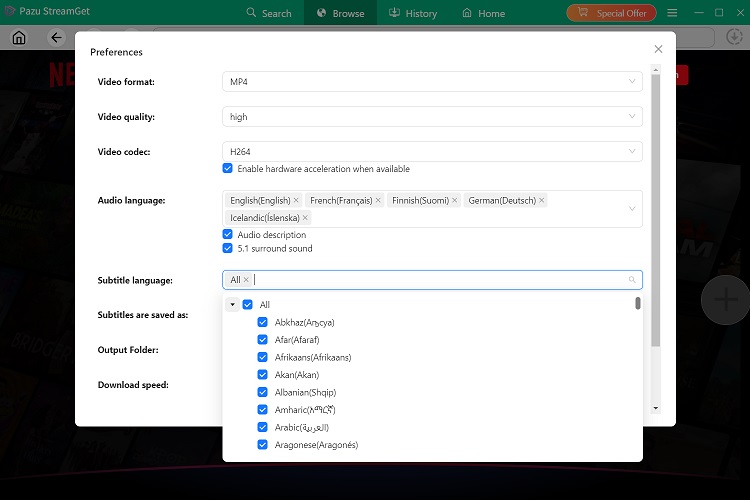Open the Video format dropdown
Image resolution: width=750 pixels, height=500 pixels.
coord(432,82)
